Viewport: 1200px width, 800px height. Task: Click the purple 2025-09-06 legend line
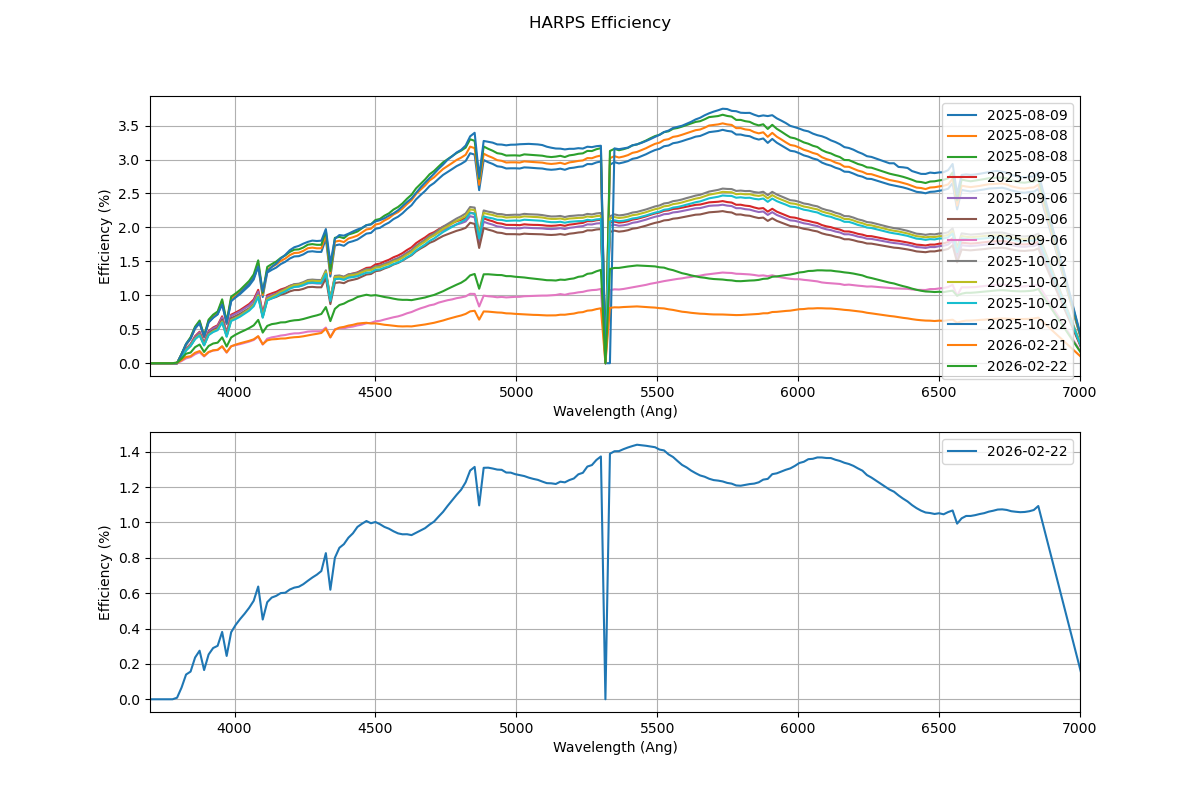pos(965,198)
